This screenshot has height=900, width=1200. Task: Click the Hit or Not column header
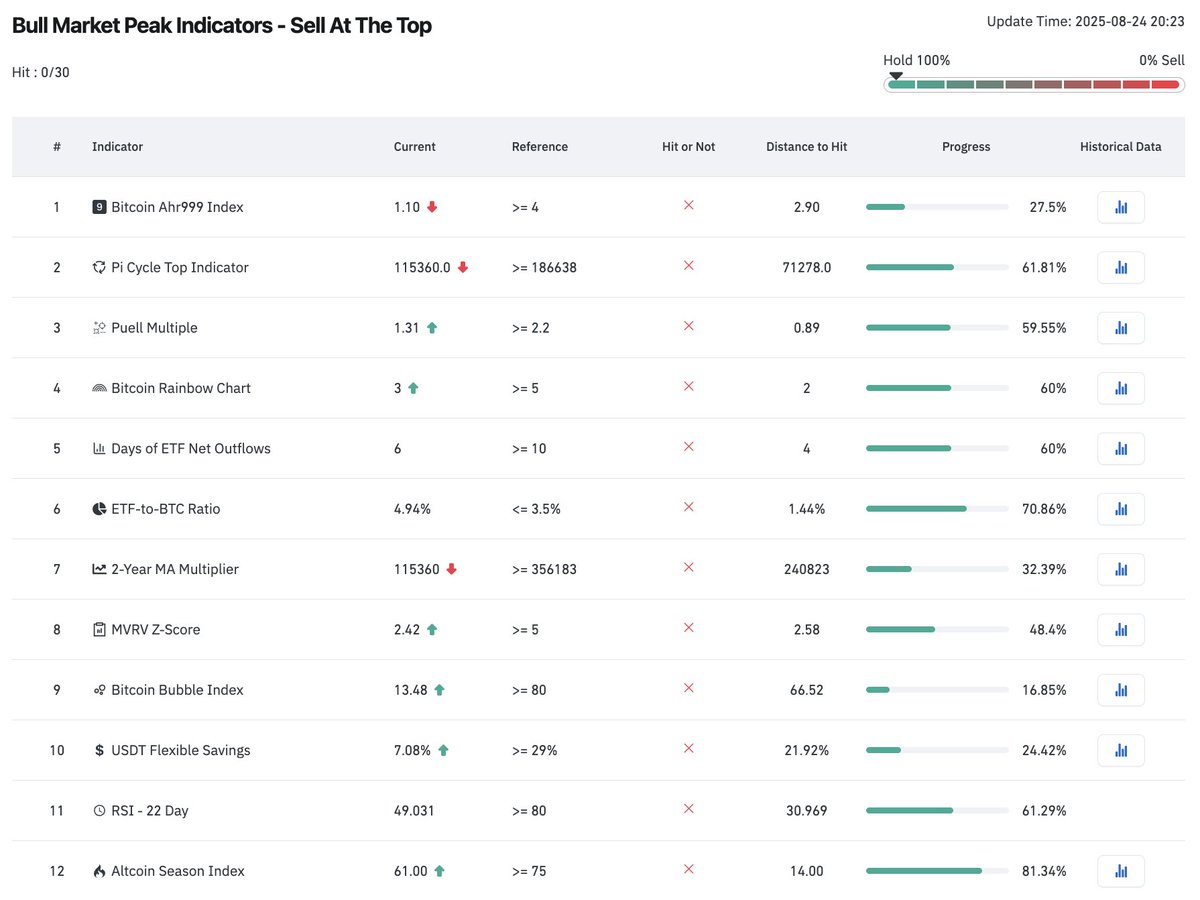(x=688, y=147)
